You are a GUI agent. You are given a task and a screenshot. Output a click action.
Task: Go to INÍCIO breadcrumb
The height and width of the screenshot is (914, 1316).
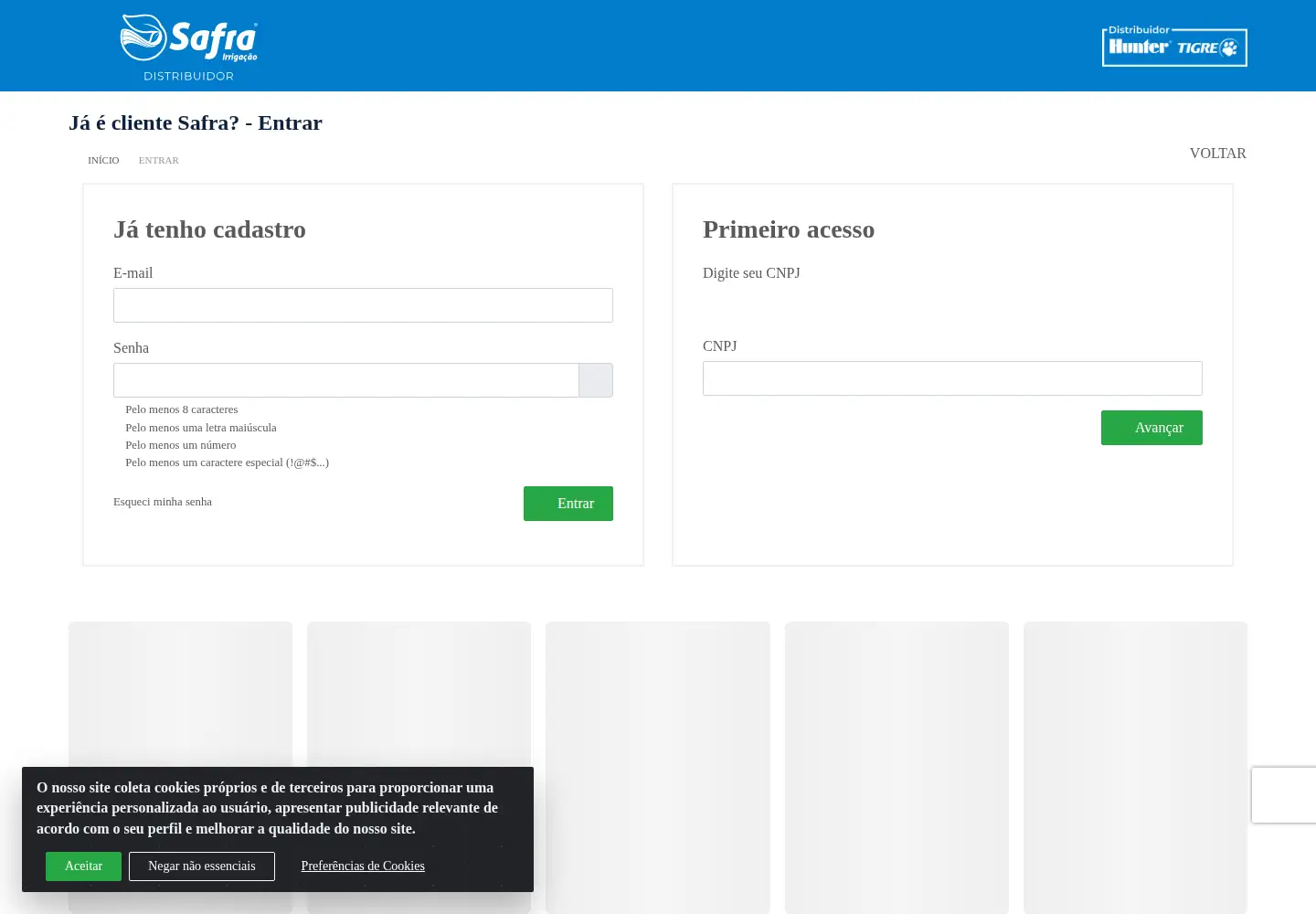point(103,160)
